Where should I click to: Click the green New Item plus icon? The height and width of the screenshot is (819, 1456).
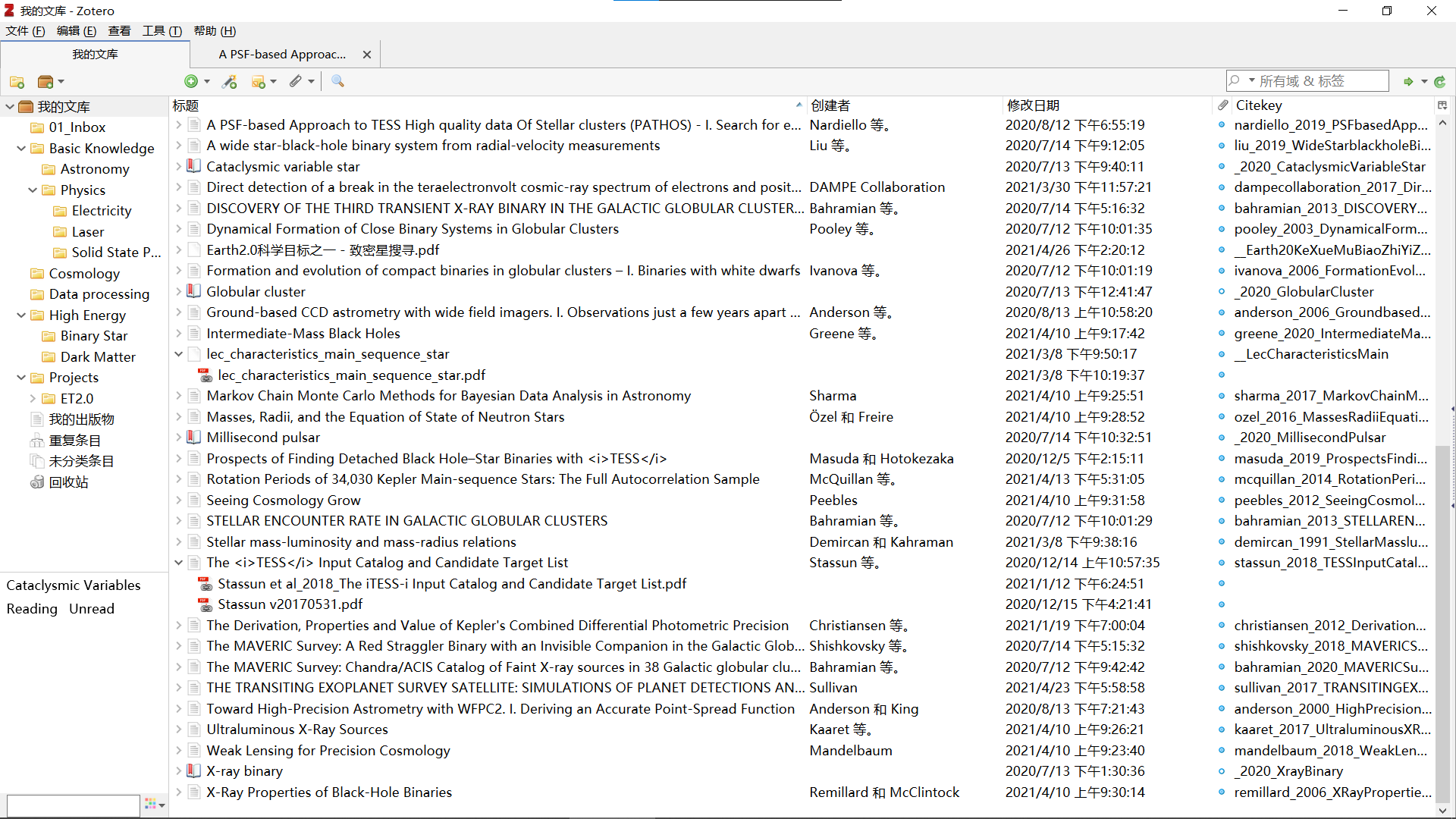click(x=191, y=81)
